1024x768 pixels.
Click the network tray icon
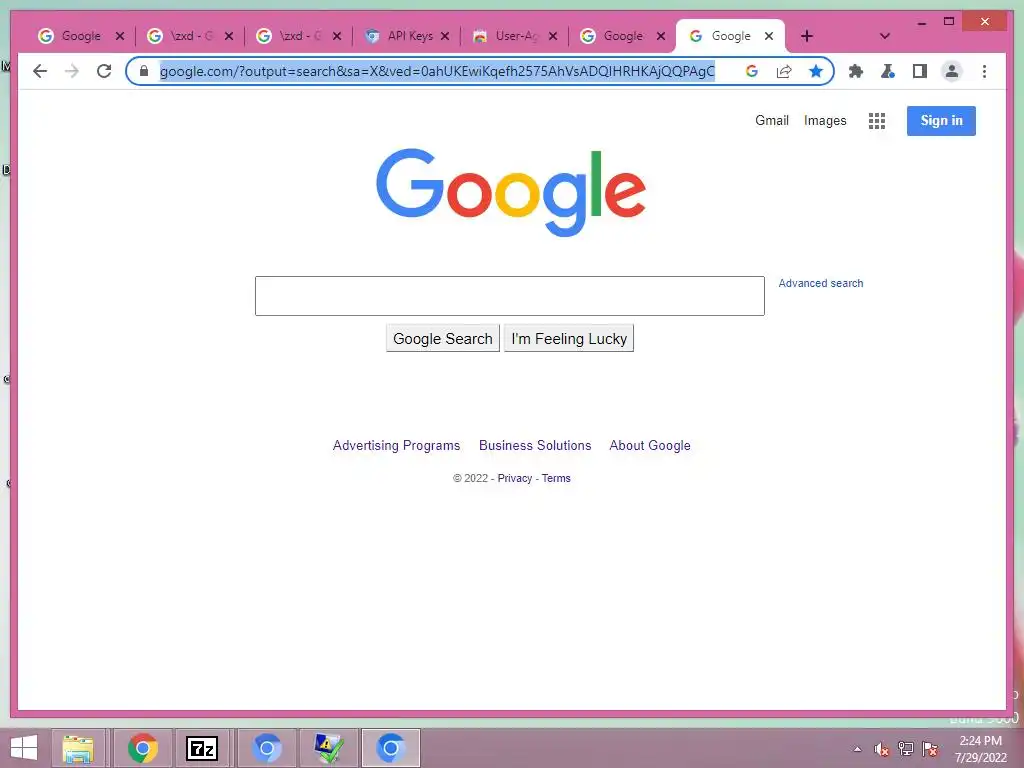[906, 749]
